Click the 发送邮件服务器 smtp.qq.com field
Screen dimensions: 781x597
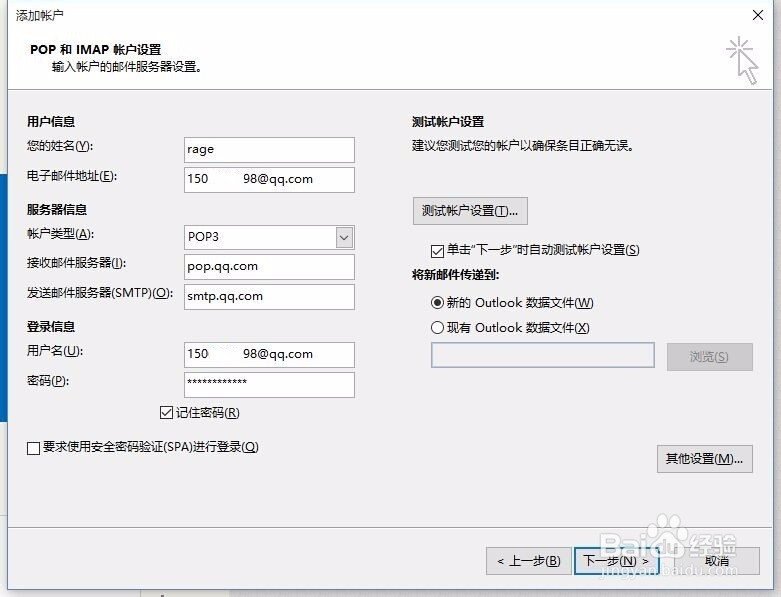(x=269, y=297)
